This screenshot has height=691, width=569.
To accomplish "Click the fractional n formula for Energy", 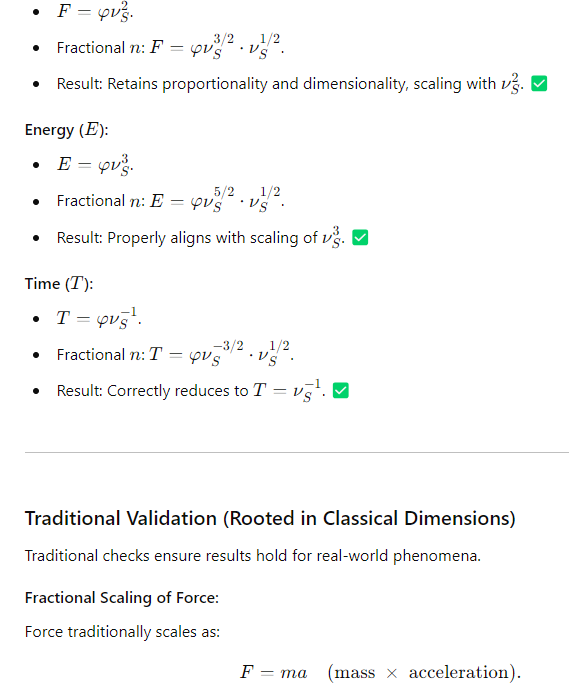I will click(x=217, y=200).
